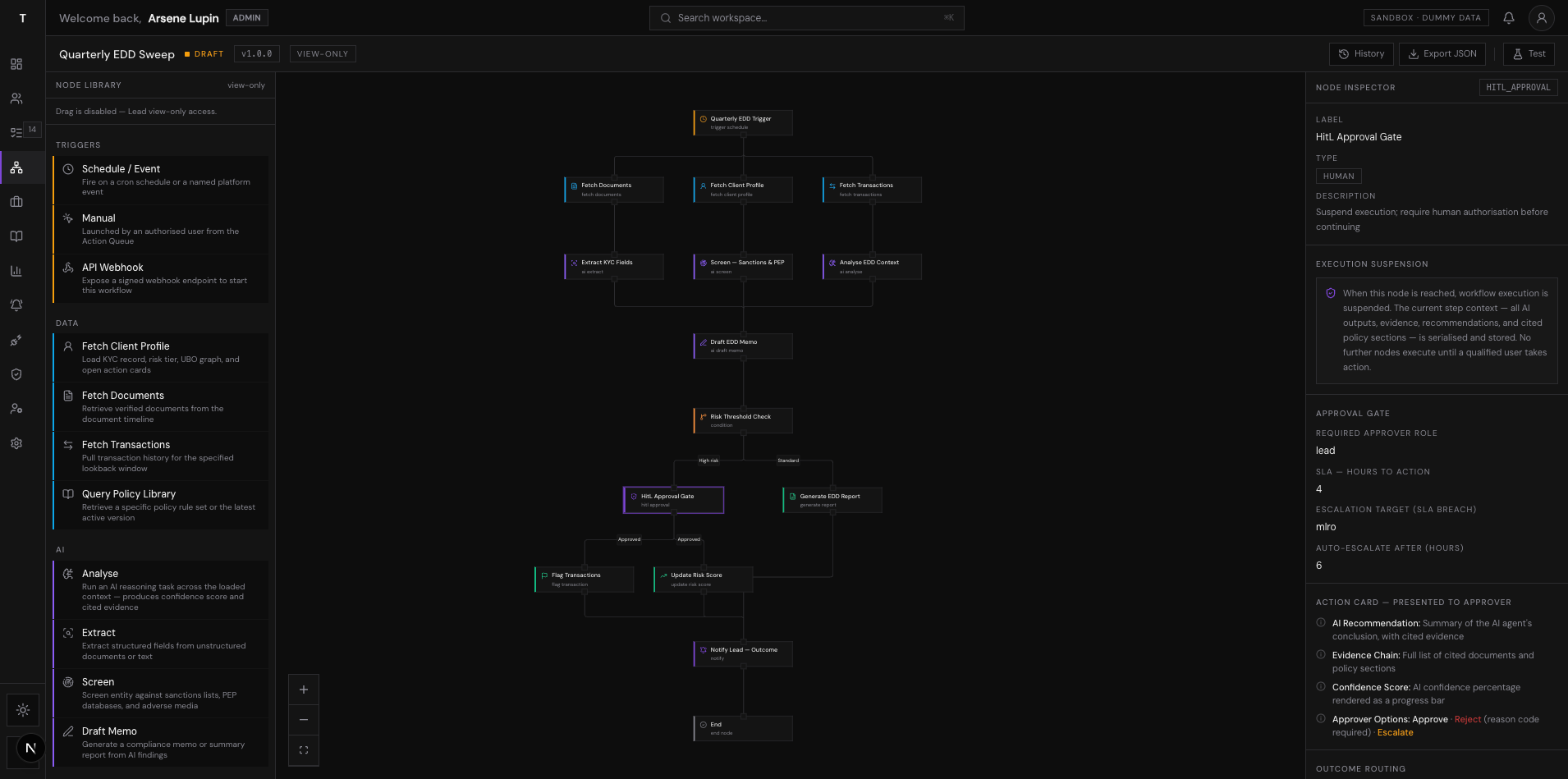Collapse the TRIGGERS section in the node library
The image size is (1568, 779).
(78, 144)
